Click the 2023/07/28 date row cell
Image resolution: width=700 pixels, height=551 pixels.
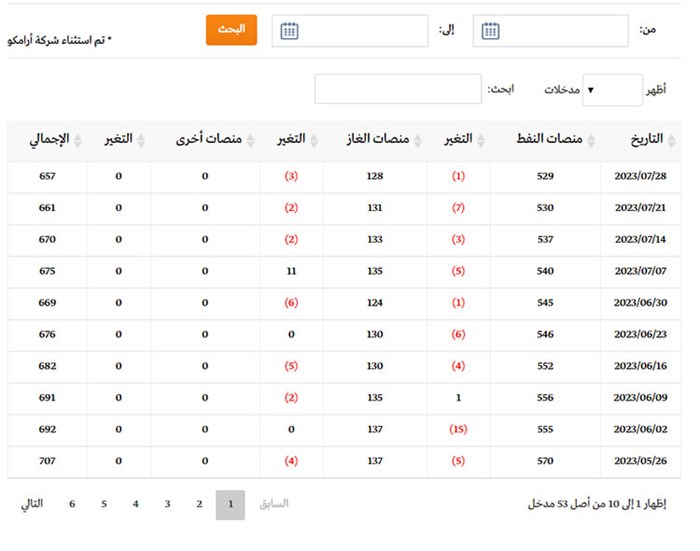pyautogui.click(x=640, y=177)
